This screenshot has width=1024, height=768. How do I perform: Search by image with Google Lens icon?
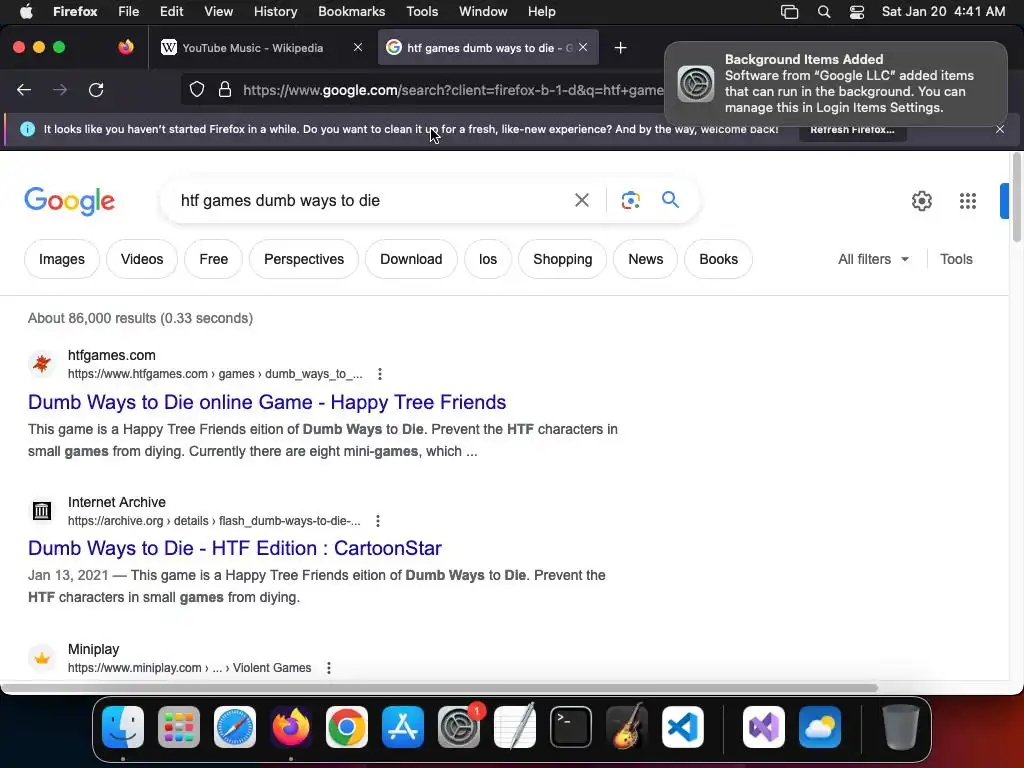pyautogui.click(x=630, y=200)
